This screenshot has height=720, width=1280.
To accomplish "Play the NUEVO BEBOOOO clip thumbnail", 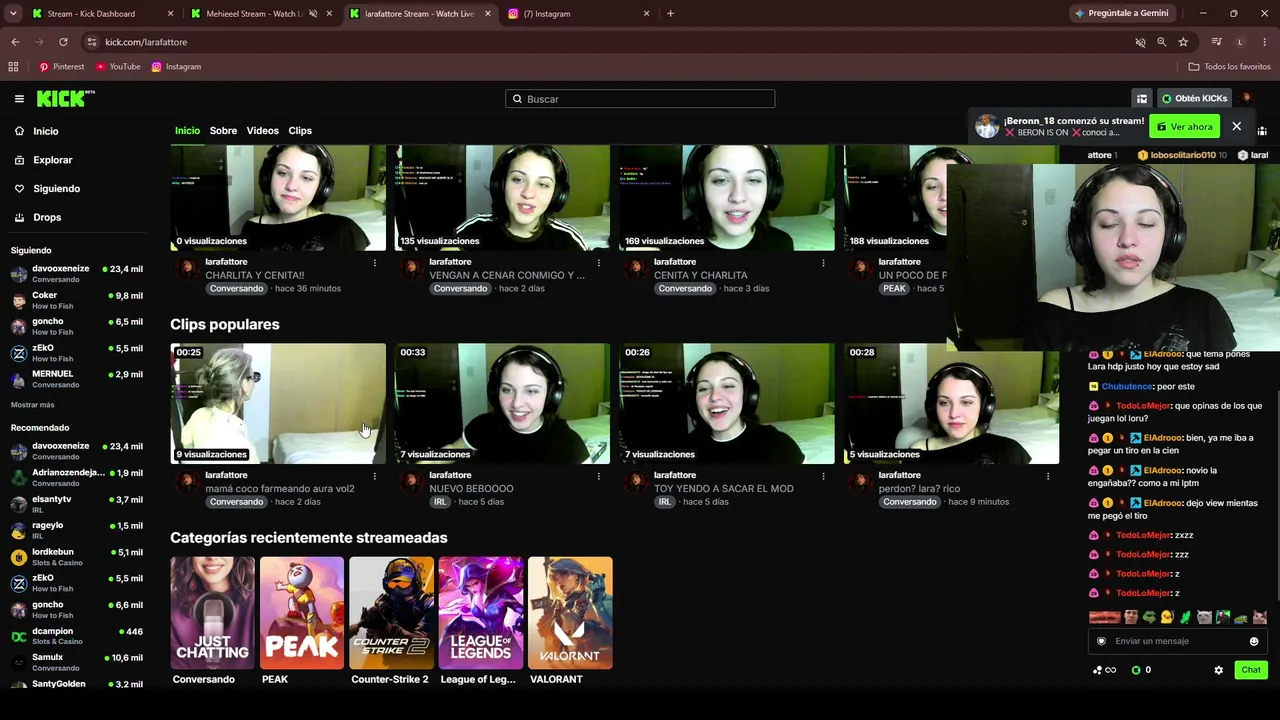I will pyautogui.click(x=502, y=404).
